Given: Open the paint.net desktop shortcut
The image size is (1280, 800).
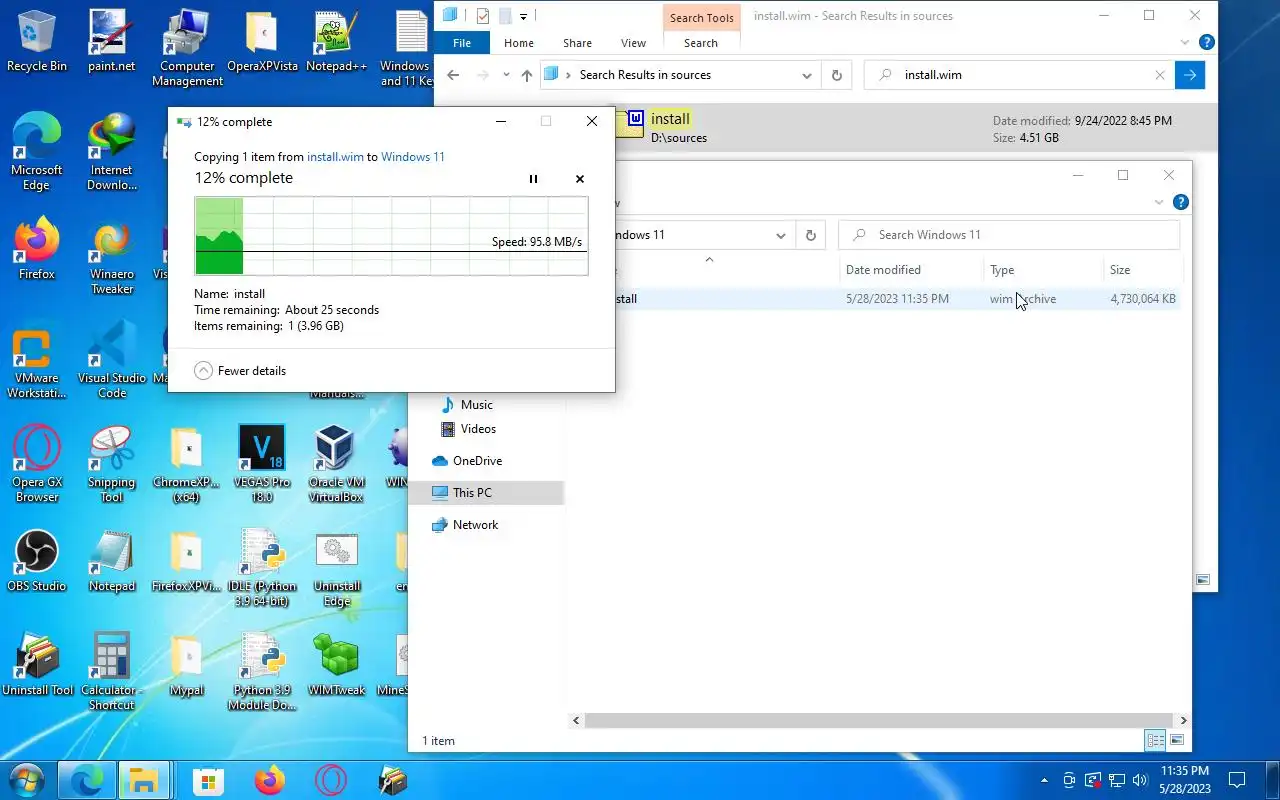Looking at the screenshot, I should point(112,41).
